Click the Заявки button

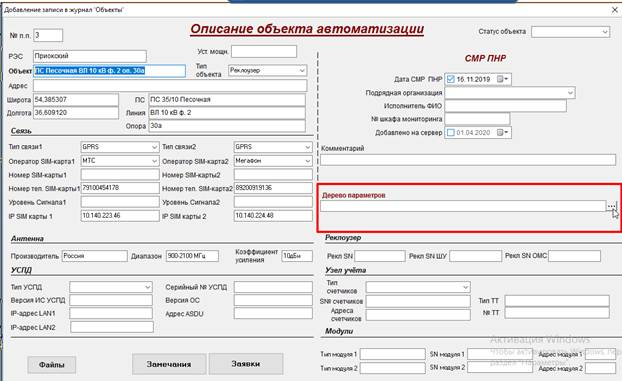point(246,364)
